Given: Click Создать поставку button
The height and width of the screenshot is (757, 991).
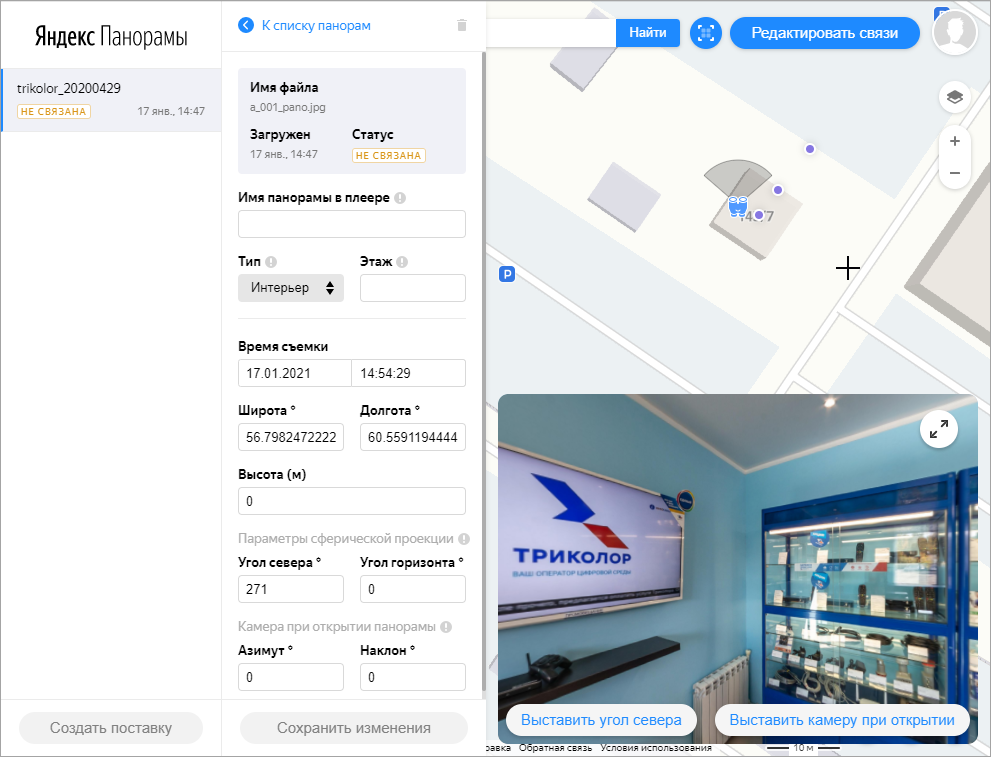Looking at the screenshot, I should click(x=111, y=728).
